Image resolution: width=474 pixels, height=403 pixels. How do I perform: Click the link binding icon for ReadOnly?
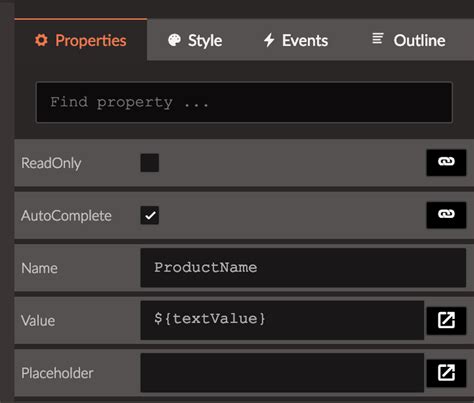(446, 162)
